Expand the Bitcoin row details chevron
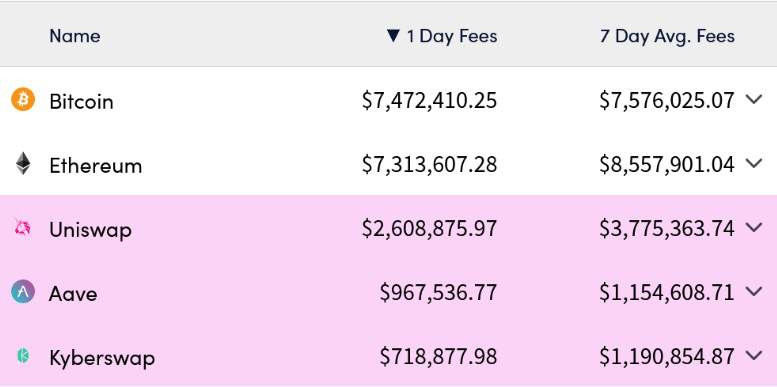 [x=754, y=99]
